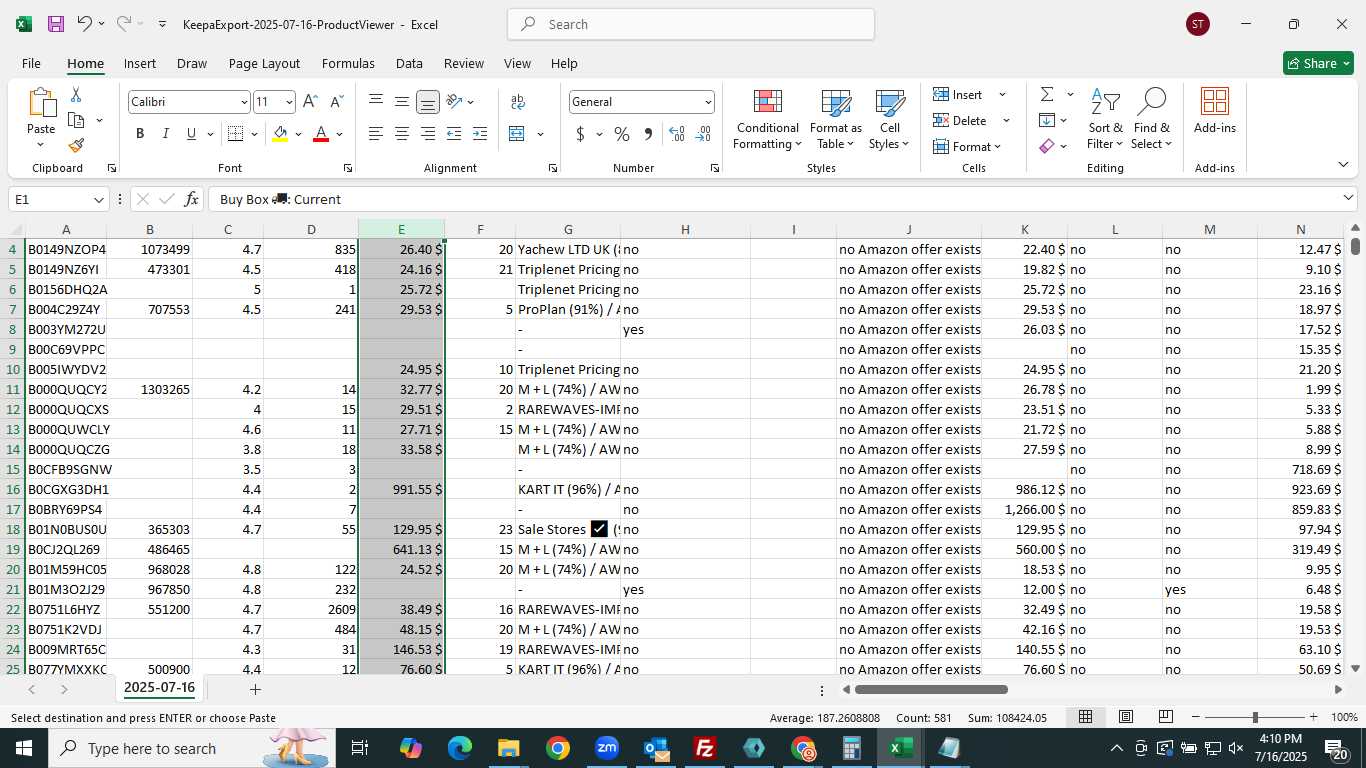Toggle Bottom Align in Alignment group
1366x768 pixels.
point(428,102)
